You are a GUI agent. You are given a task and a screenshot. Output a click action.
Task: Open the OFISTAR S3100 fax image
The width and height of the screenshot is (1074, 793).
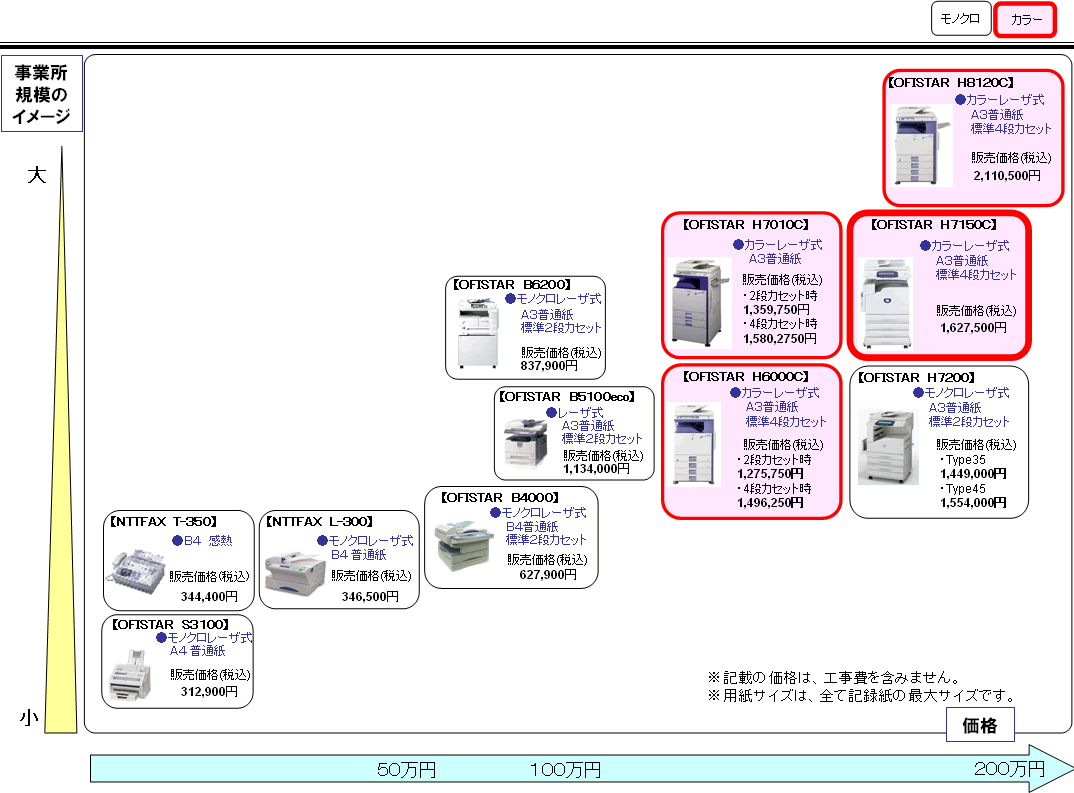130,675
